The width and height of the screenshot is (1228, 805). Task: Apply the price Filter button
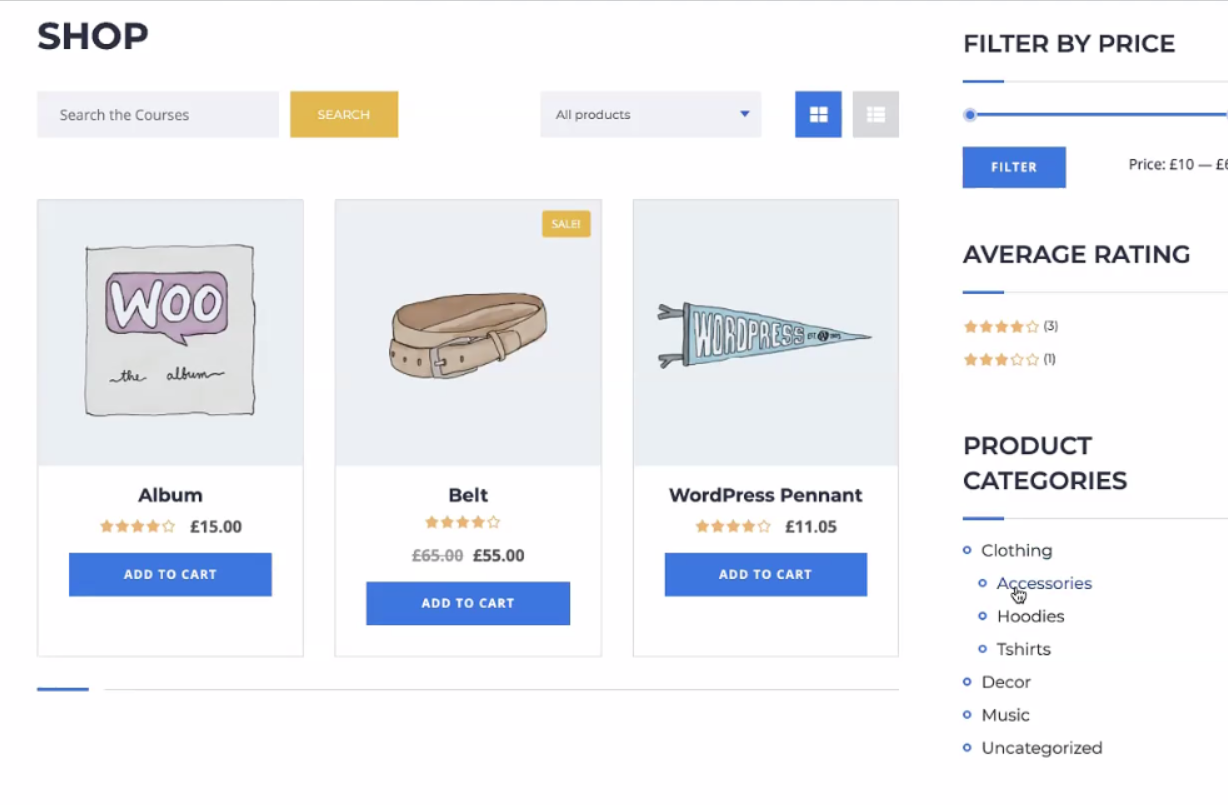pyautogui.click(x=1014, y=167)
